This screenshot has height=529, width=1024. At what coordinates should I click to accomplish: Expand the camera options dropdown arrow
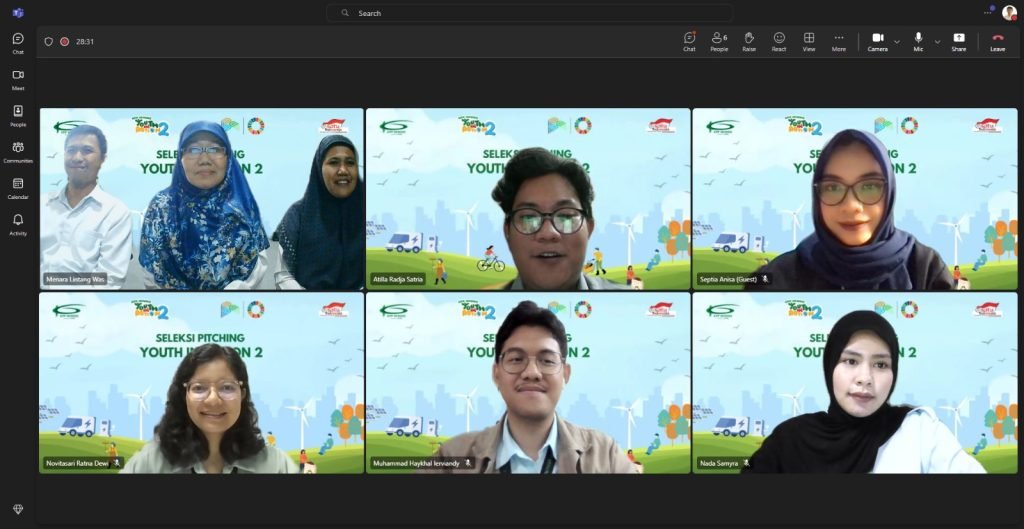point(897,42)
